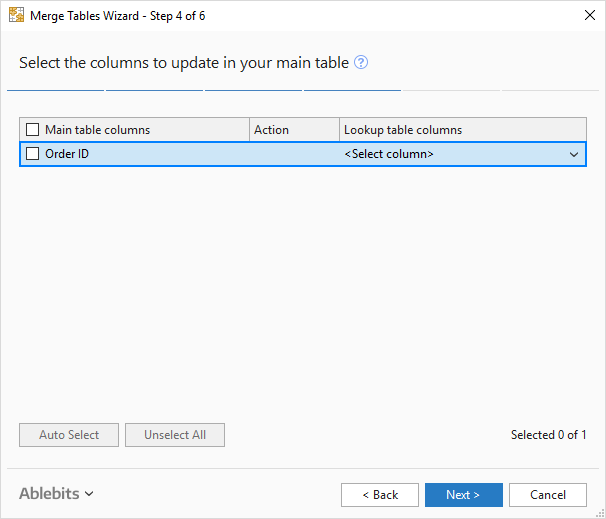Click the Lookup table columns header

(x=403, y=130)
